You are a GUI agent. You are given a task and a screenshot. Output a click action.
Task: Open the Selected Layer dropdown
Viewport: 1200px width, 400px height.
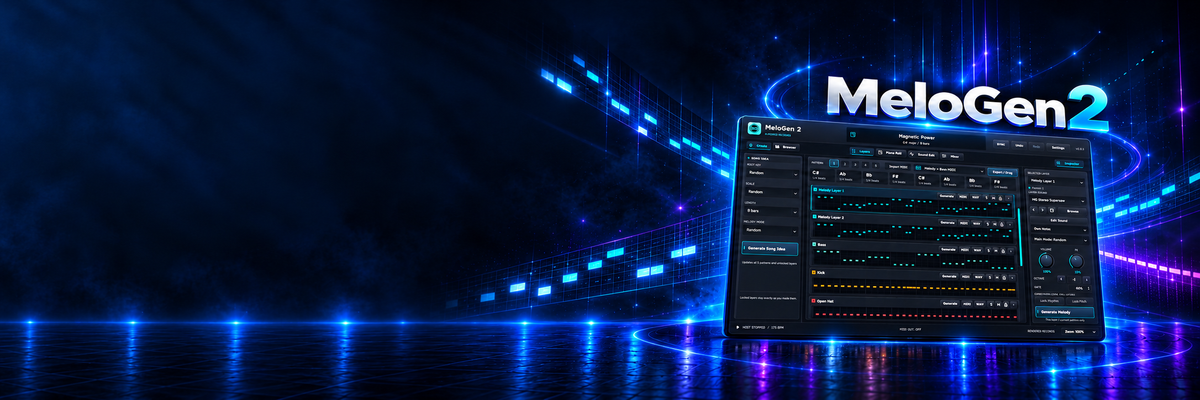[1057, 182]
